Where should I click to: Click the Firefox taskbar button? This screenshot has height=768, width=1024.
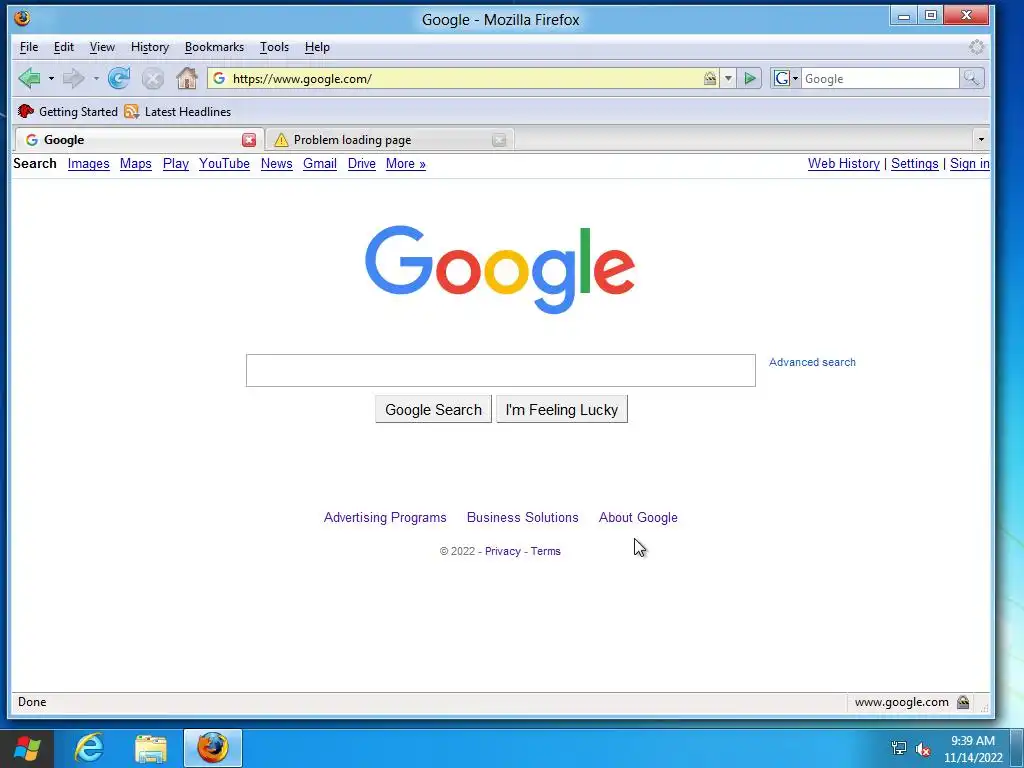tap(213, 748)
